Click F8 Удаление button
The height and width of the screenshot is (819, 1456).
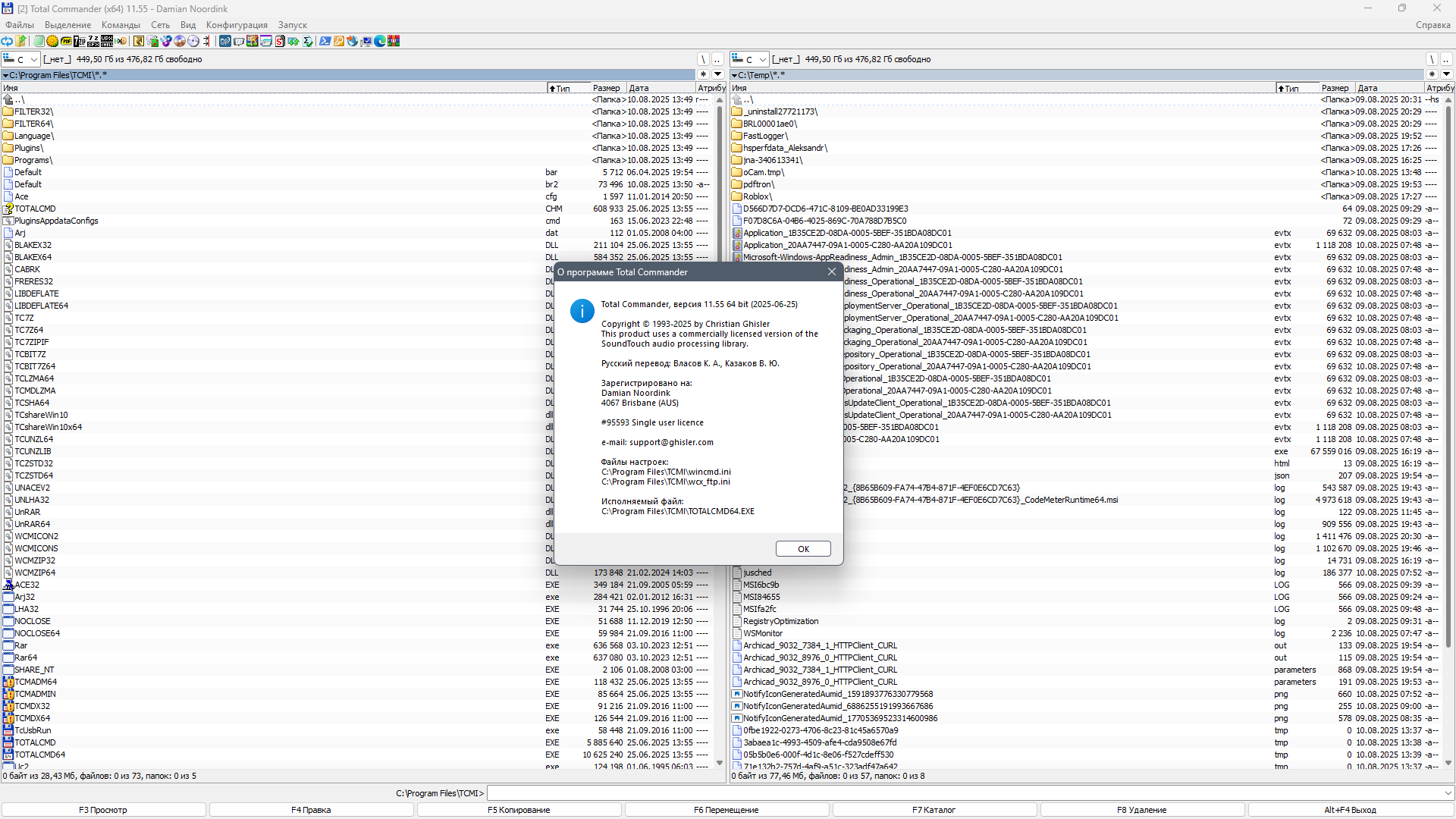[1142, 810]
